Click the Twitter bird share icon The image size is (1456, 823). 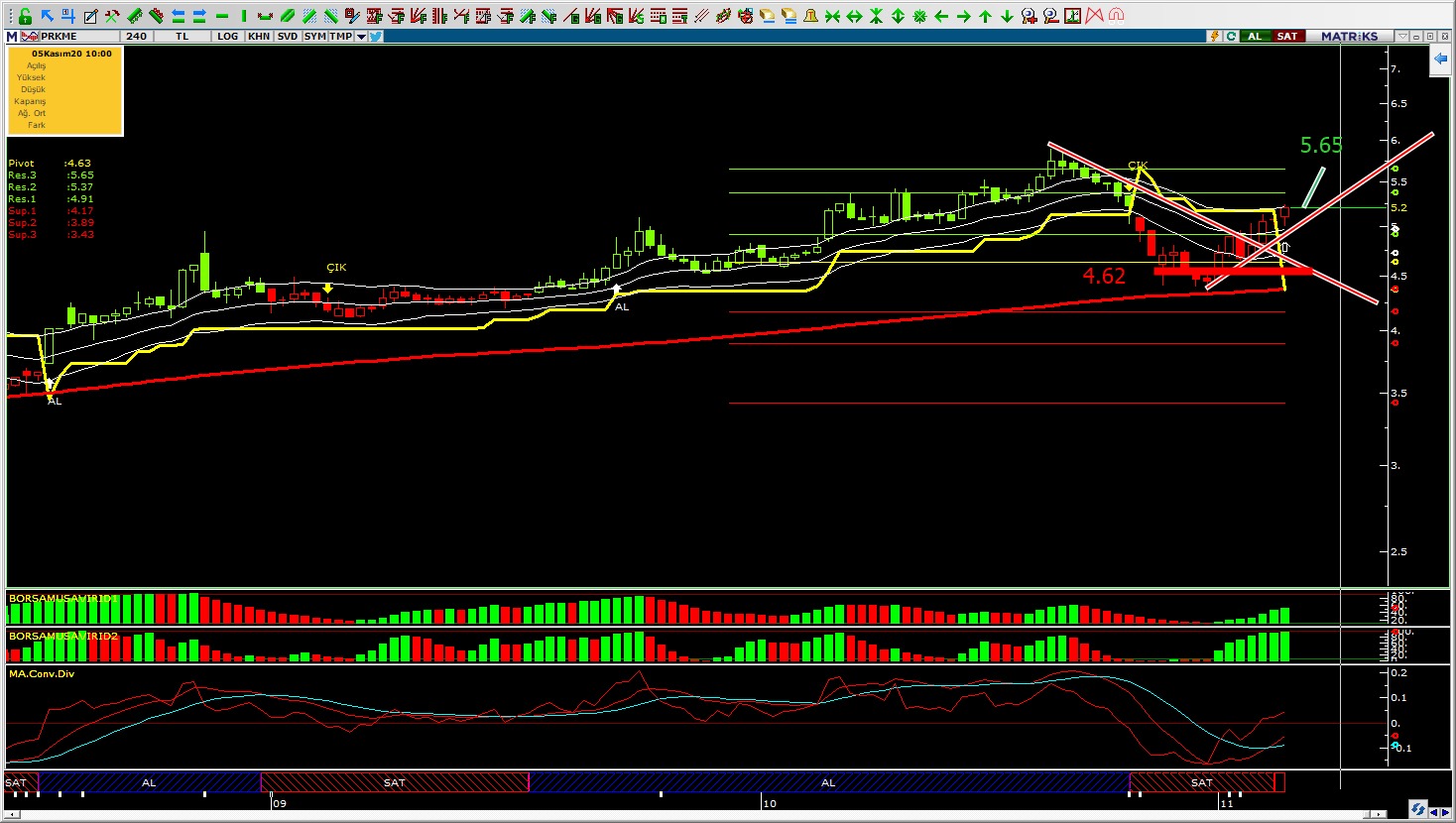coord(376,37)
